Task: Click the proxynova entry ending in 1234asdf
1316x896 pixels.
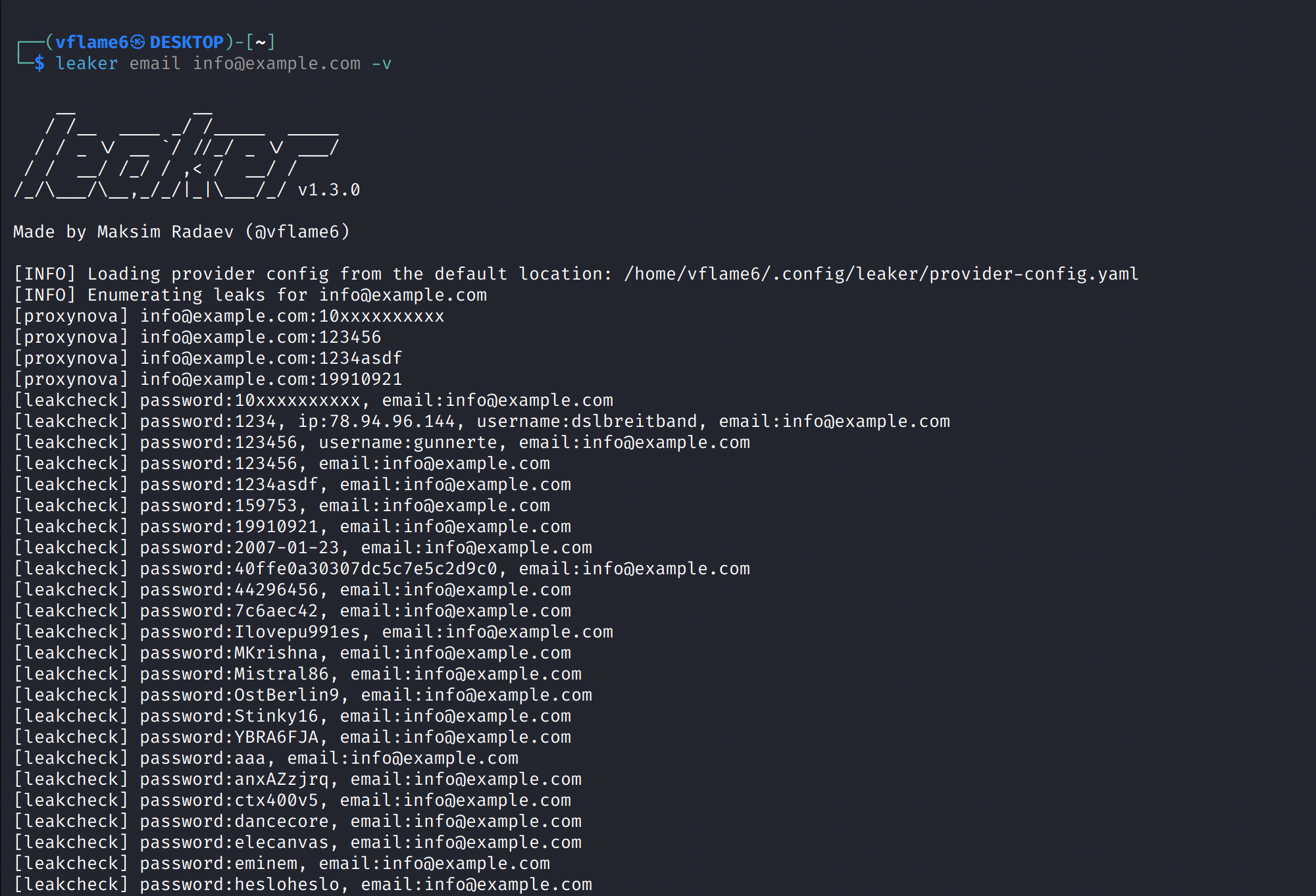Action: pyautogui.click(x=270, y=359)
